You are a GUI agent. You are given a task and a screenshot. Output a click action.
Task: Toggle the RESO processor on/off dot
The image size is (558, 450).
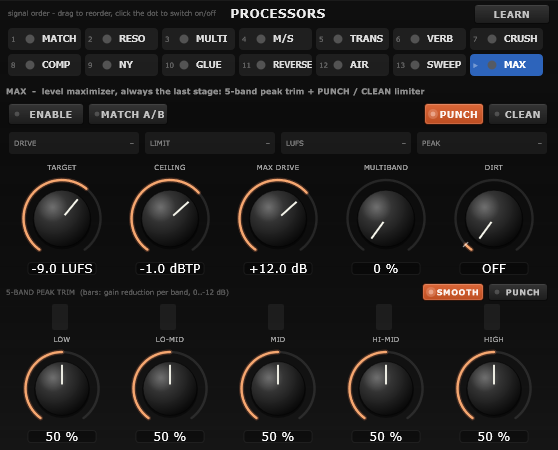[107, 39]
